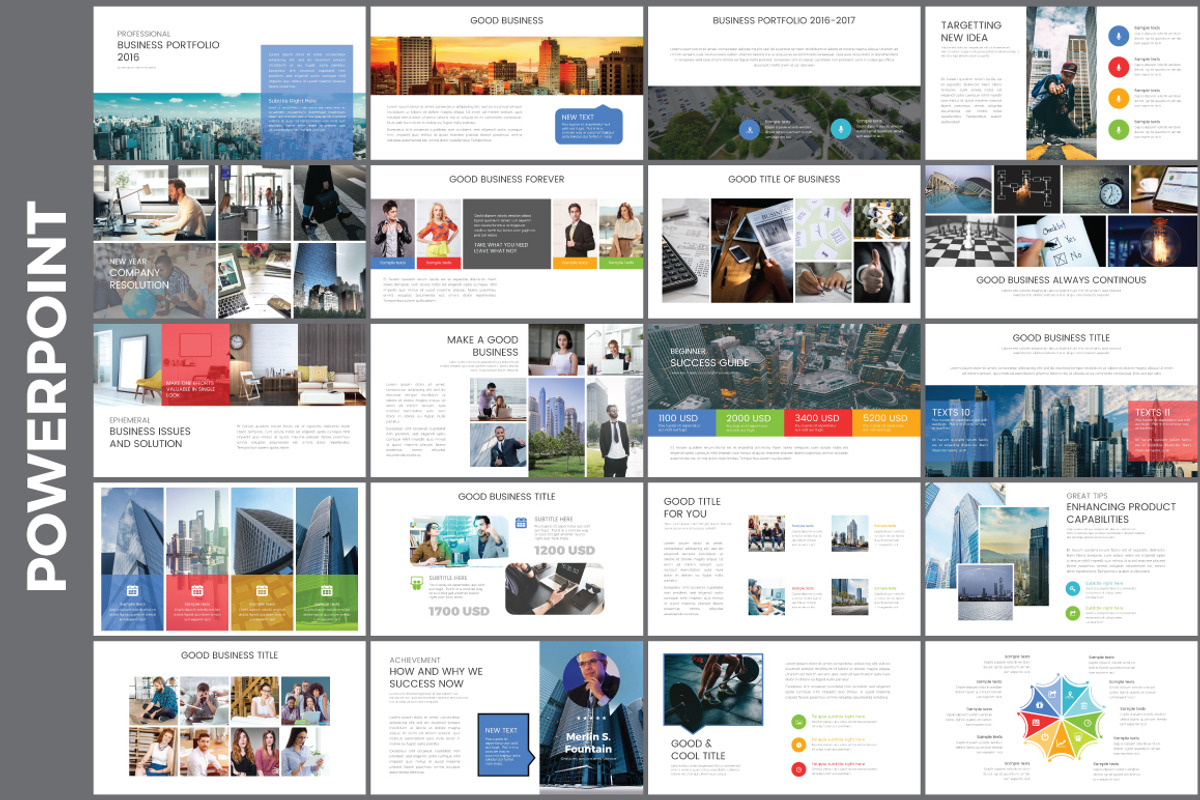
Task: Click the red briefcase icon on the pinwheel
Action: (1036, 722)
